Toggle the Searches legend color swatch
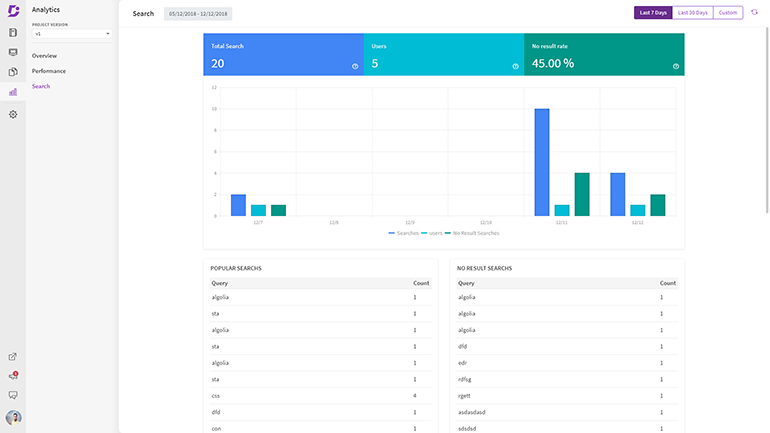The image size is (770, 433). [x=391, y=233]
